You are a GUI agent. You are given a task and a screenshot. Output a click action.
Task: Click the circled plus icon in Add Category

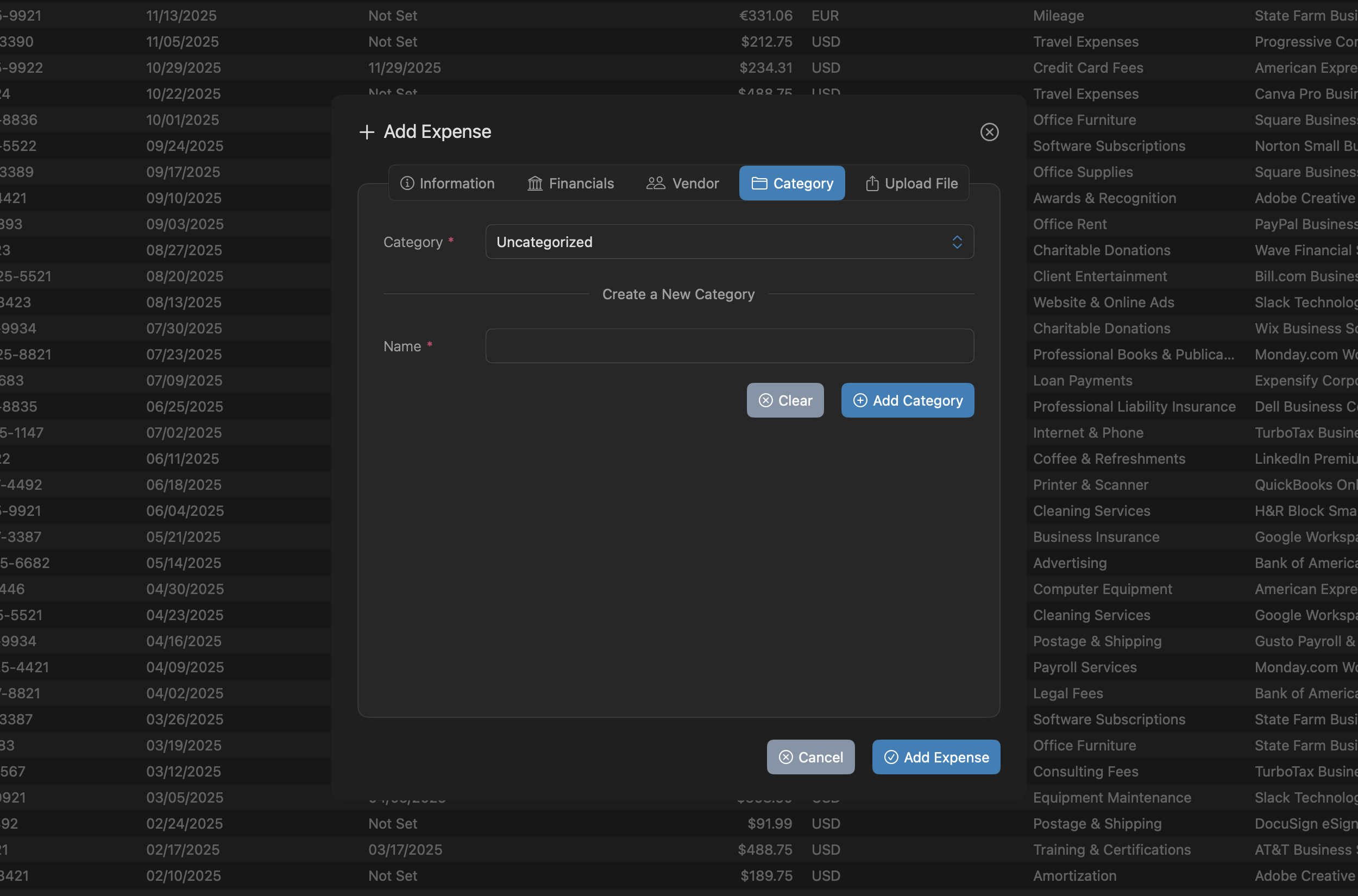pyautogui.click(x=860, y=400)
